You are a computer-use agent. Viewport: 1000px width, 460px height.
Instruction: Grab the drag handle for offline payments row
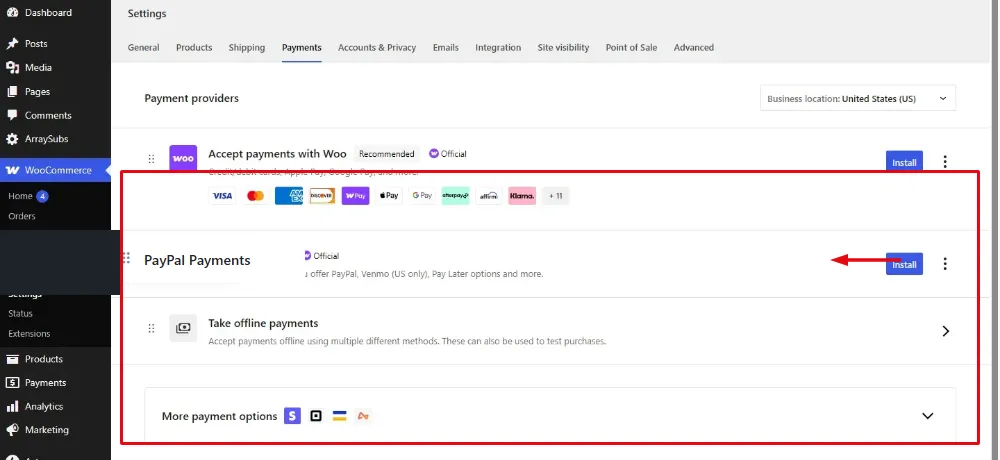pyautogui.click(x=151, y=328)
